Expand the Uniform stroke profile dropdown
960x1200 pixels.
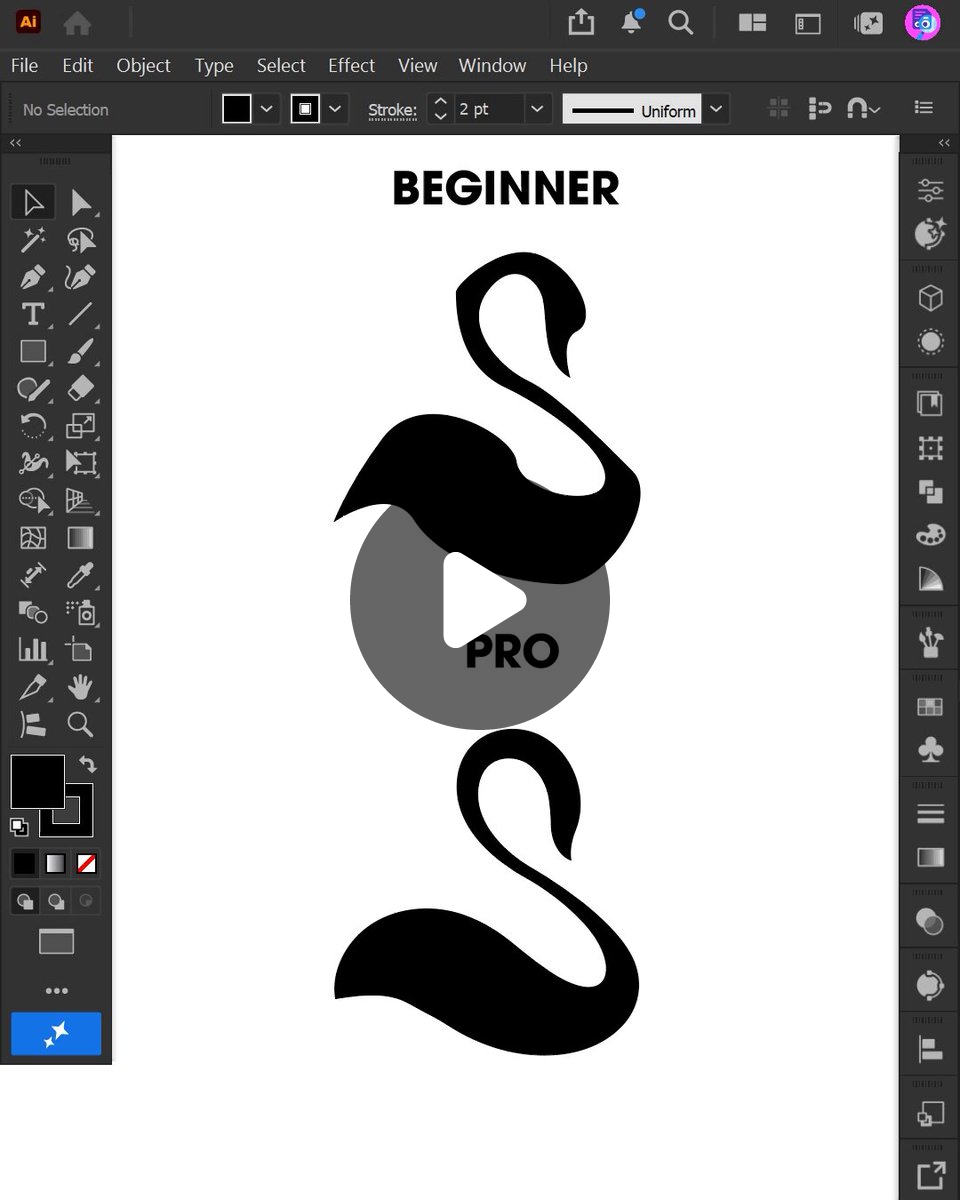(x=716, y=109)
